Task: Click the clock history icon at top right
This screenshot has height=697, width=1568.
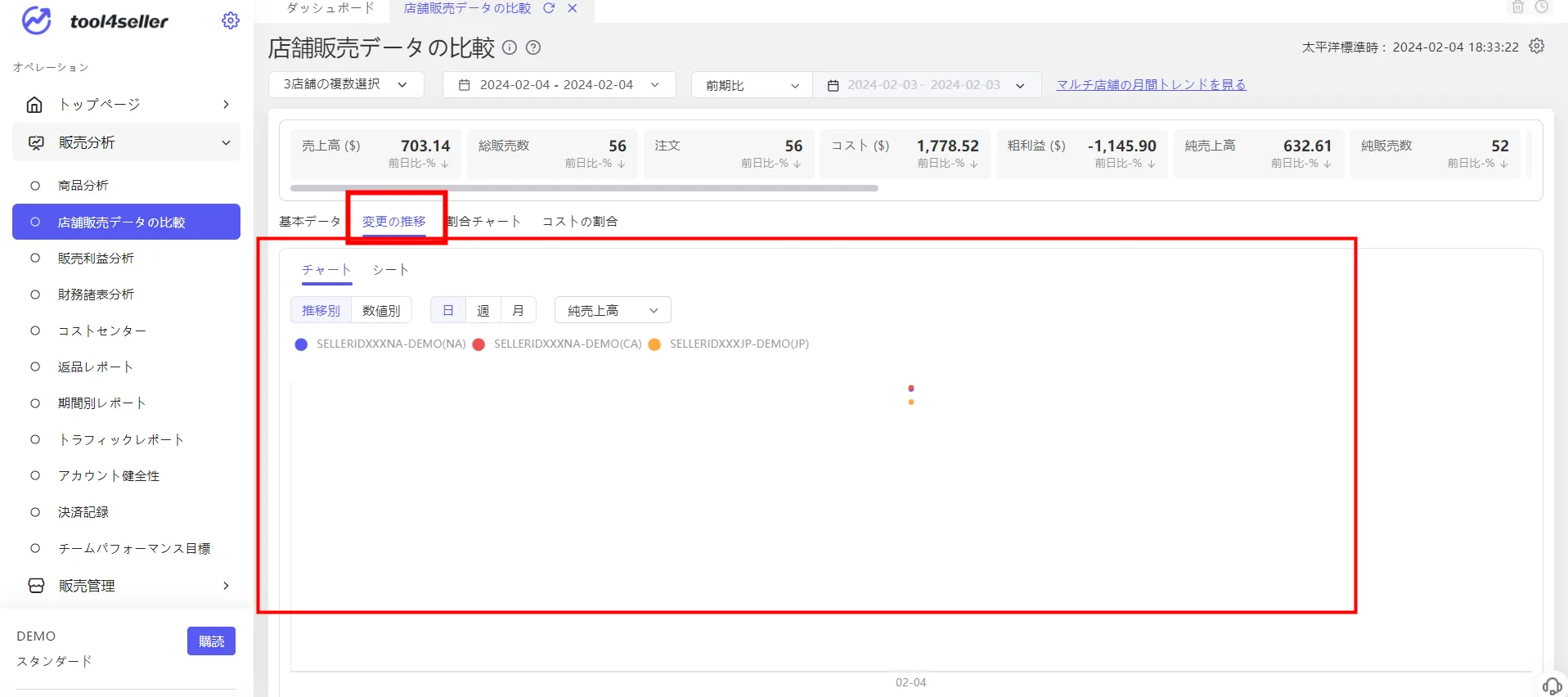Action: click(x=1542, y=7)
